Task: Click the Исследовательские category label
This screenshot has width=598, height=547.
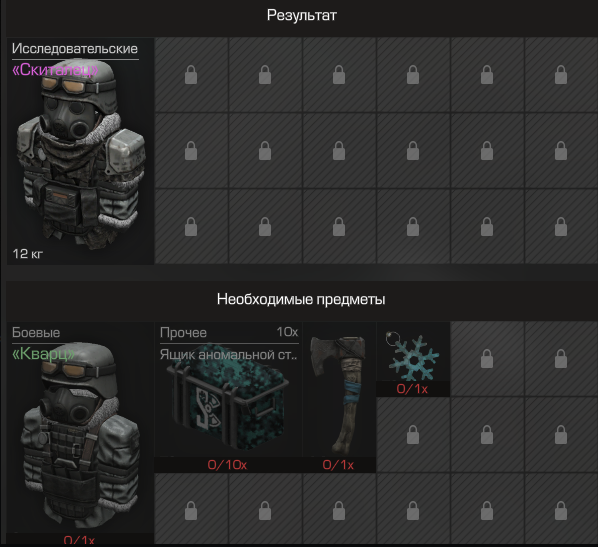Action: click(x=75, y=49)
